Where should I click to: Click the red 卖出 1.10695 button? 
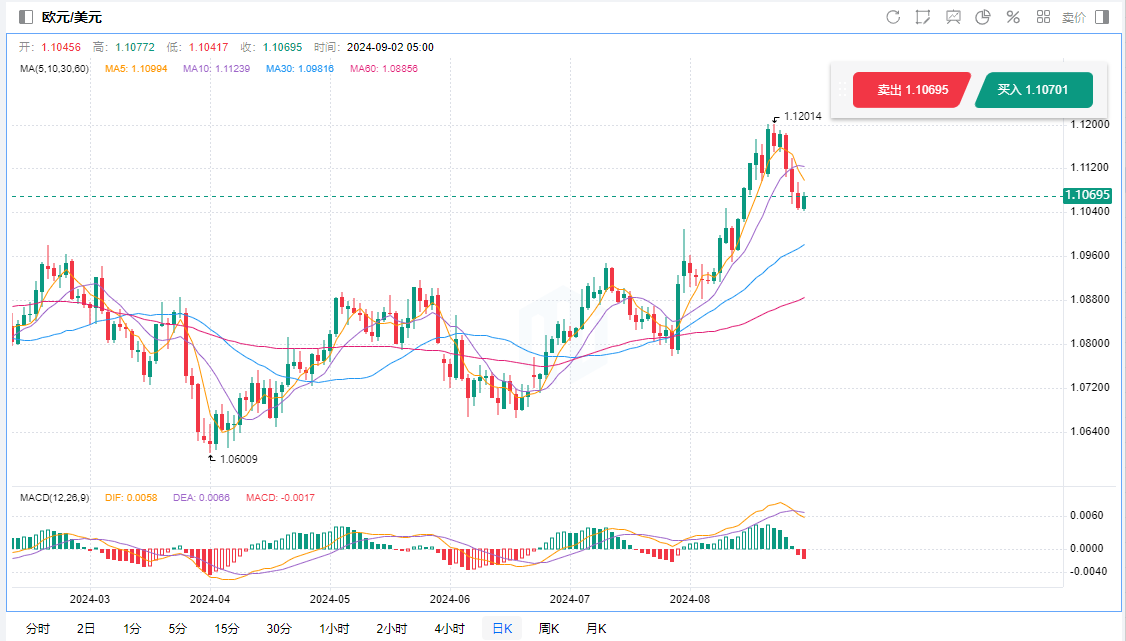(910, 90)
